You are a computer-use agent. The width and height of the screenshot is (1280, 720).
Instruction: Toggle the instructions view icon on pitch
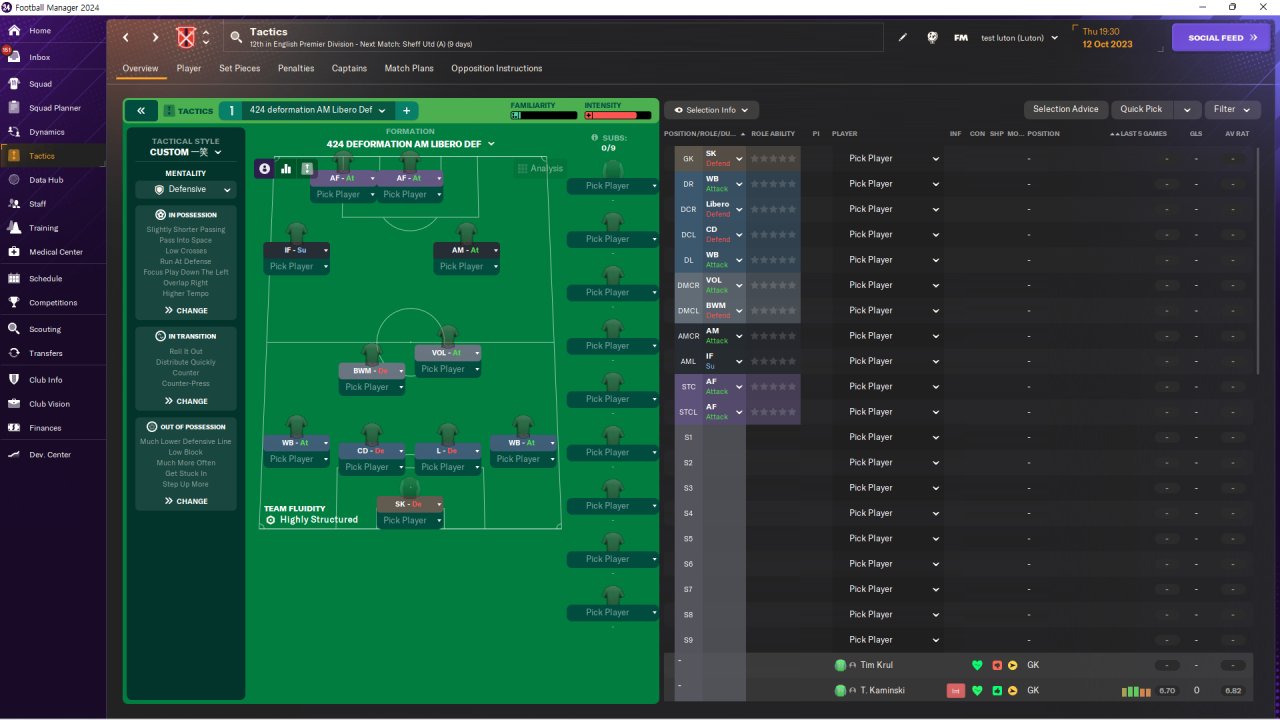(307, 169)
